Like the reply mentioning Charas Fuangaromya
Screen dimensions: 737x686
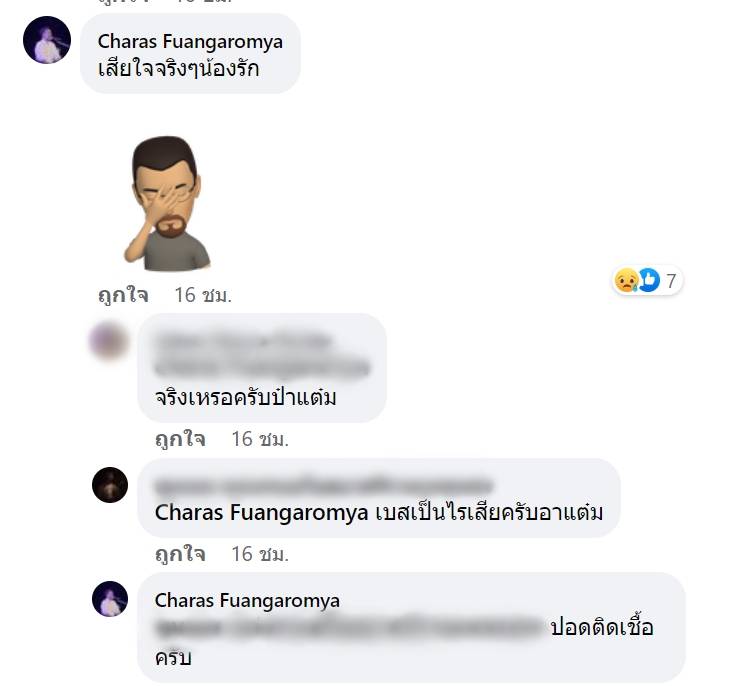(180, 554)
